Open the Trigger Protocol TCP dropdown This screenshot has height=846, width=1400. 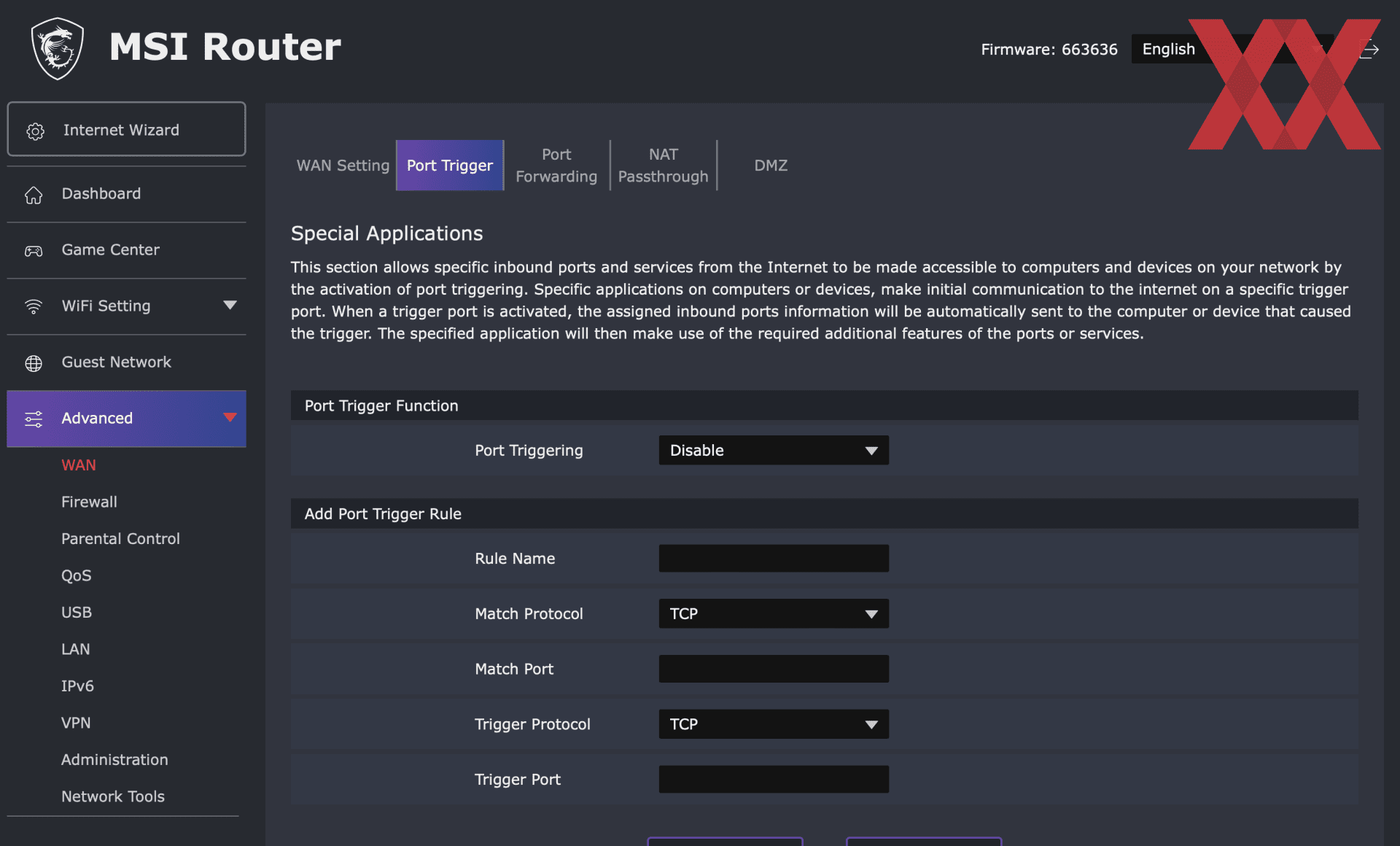pyautogui.click(x=774, y=724)
